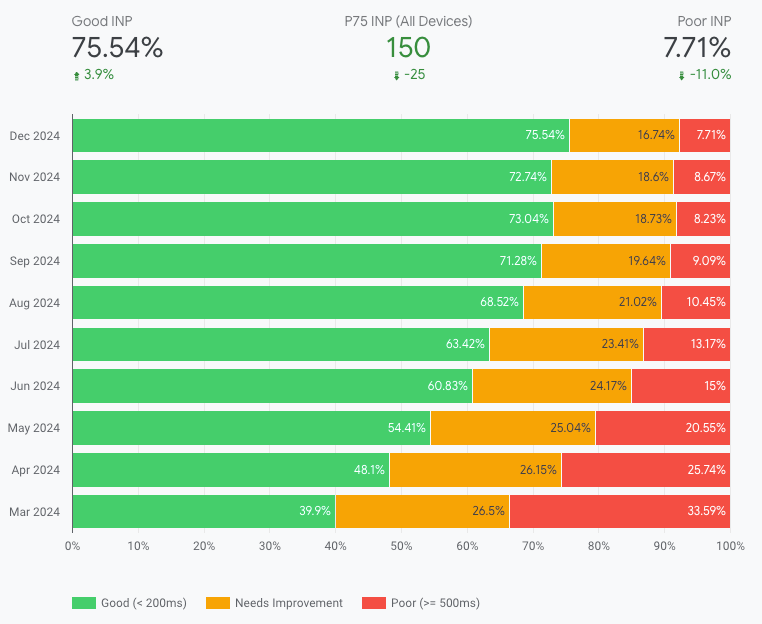
Task: Click Apr 2024 red segment 25.74%
Action: [x=645, y=469]
